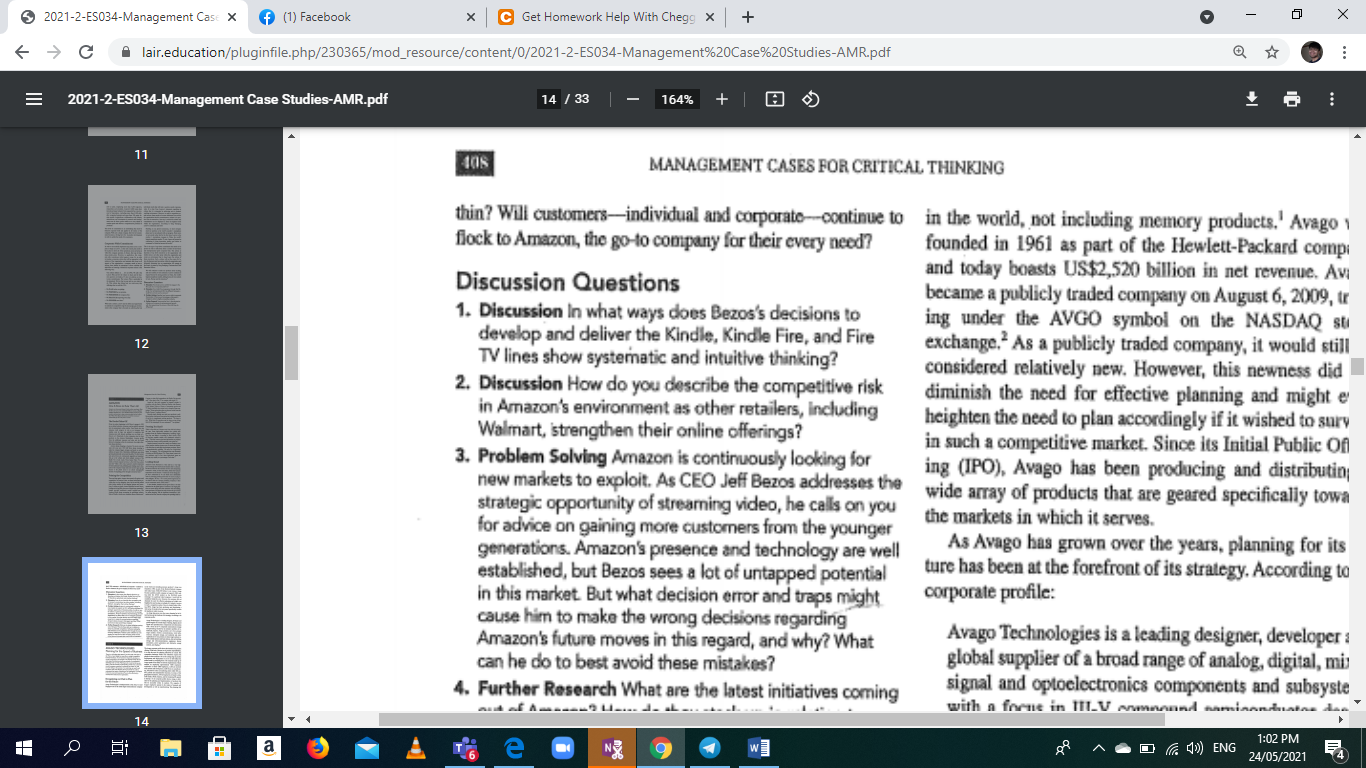Open Microsoft Word from the taskbar
The height and width of the screenshot is (768, 1366).
pos(758,748)
